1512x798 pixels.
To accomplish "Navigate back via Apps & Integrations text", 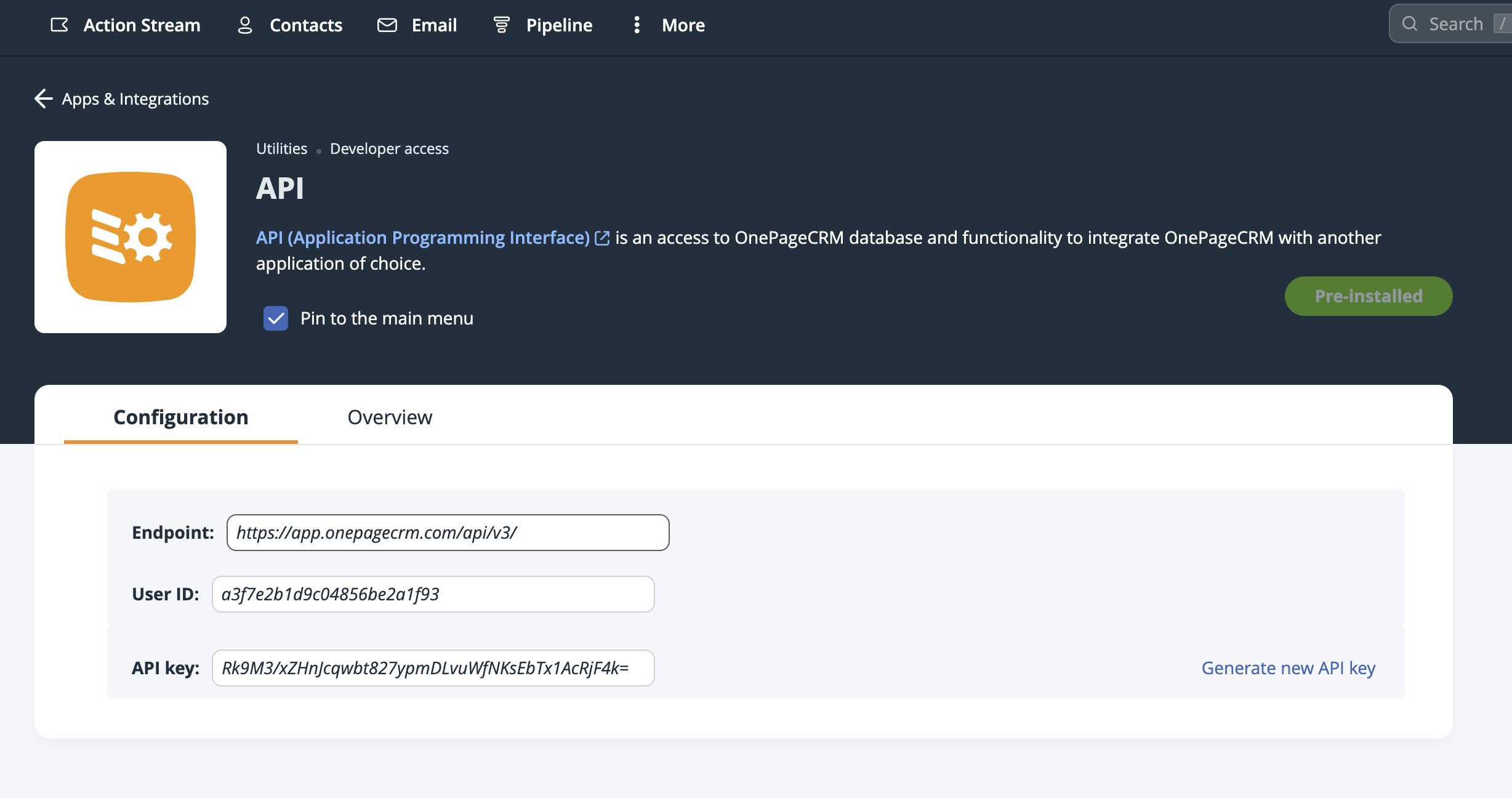I will click(134, 99).
